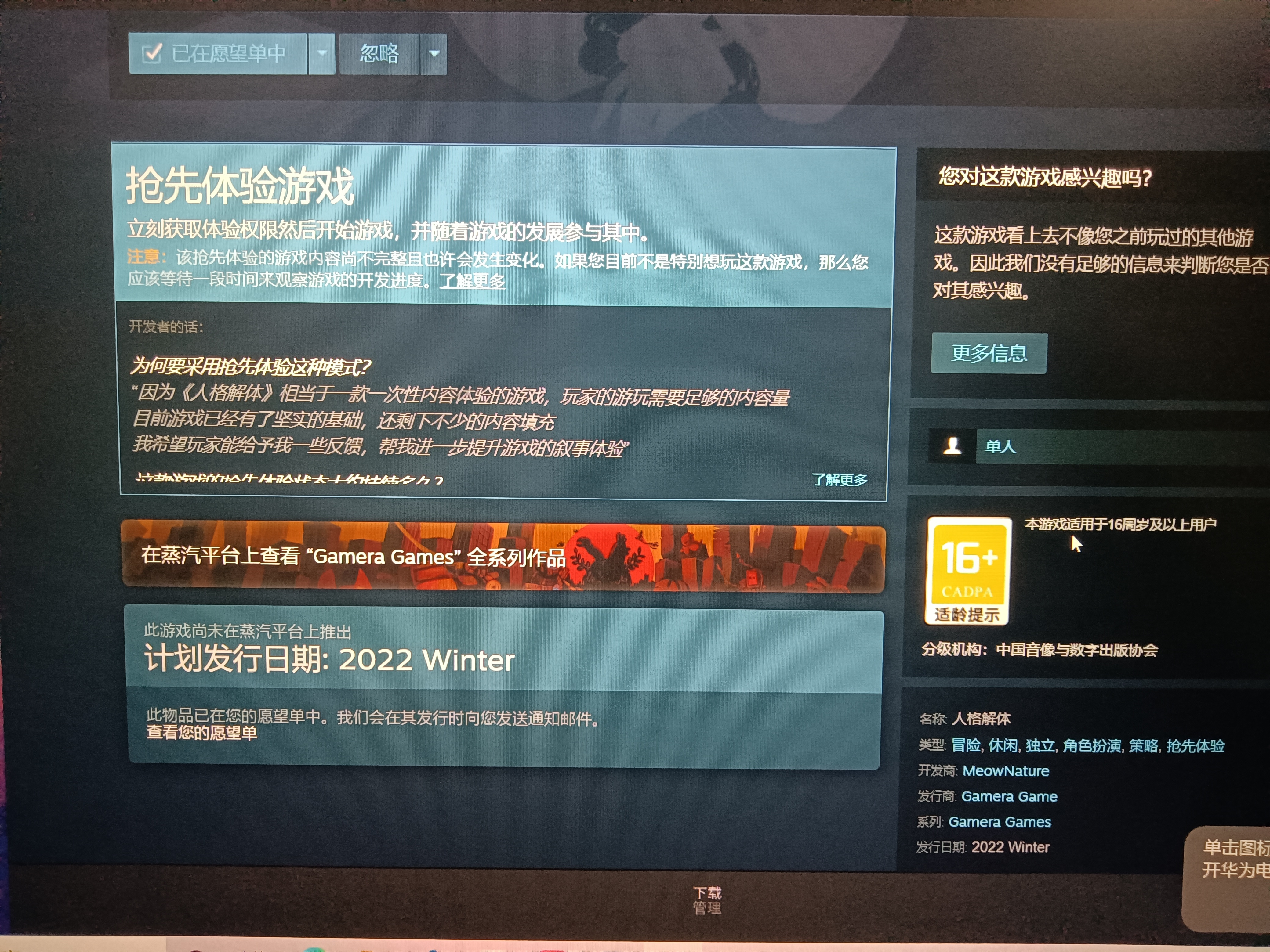Image resolution: width=1270 pixels, height=952 pixels.
Task: Click the text 本游戏适用于16周岁及以上用户
Action: [x=1121, y=525]
